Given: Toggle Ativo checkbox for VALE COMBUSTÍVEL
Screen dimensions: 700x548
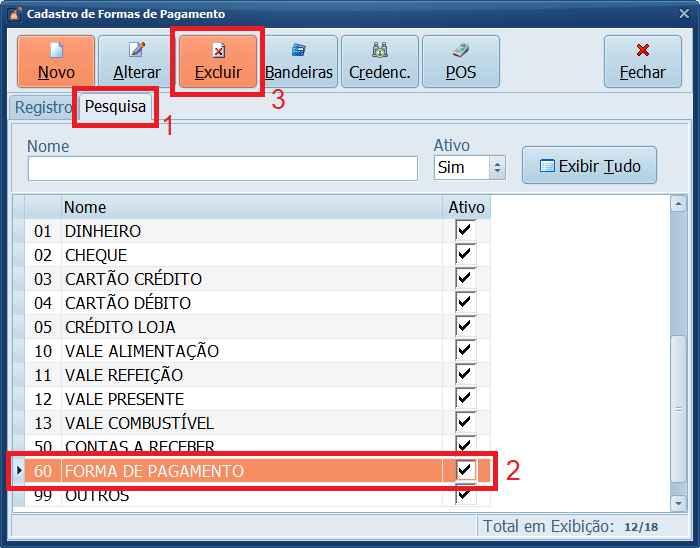Looking at the screenshot, I should click(465, 422).
